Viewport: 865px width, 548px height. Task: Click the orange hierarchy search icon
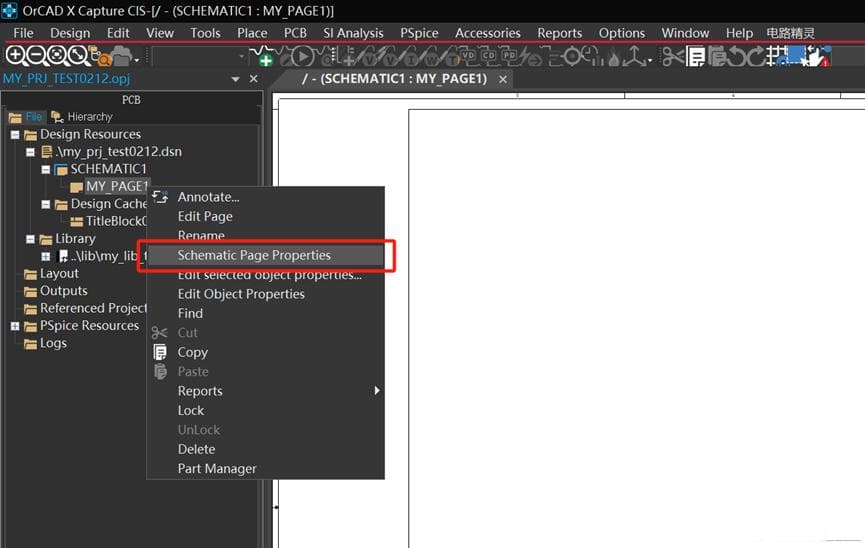[x=100, y=57]
